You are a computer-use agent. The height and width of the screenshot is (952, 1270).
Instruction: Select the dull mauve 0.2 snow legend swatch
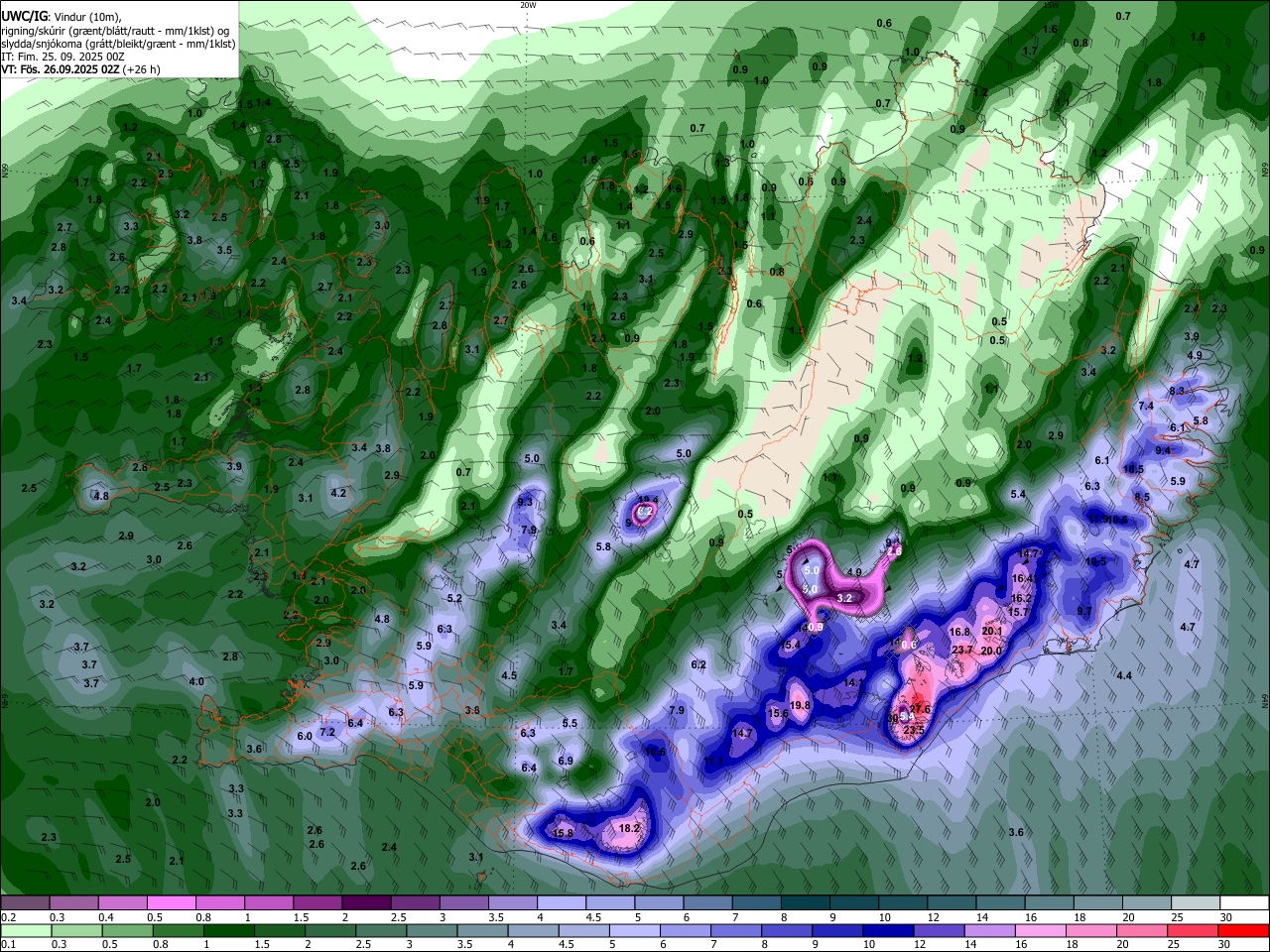25,903
